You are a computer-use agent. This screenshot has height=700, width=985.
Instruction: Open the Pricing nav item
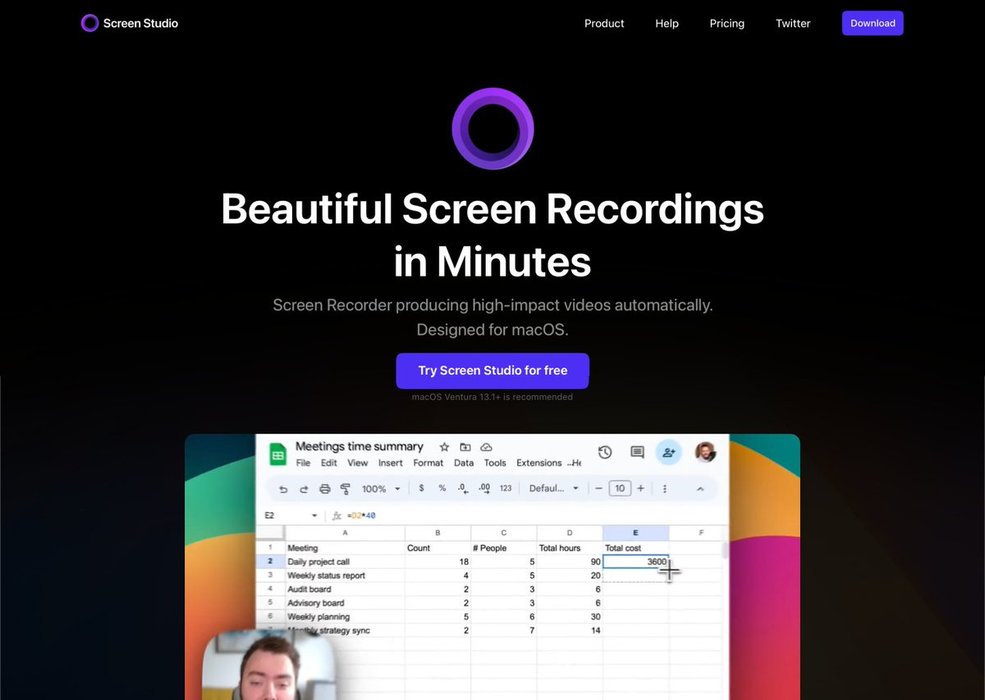(727, 23)
